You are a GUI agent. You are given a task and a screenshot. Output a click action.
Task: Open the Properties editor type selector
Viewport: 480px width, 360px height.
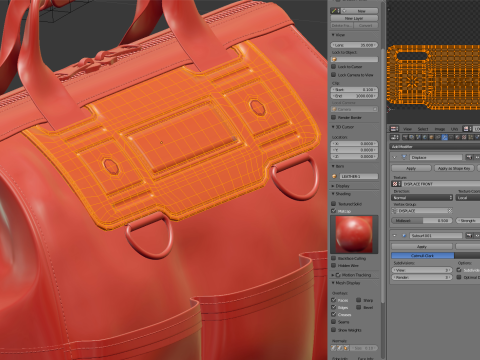click(x=394, y=137)
